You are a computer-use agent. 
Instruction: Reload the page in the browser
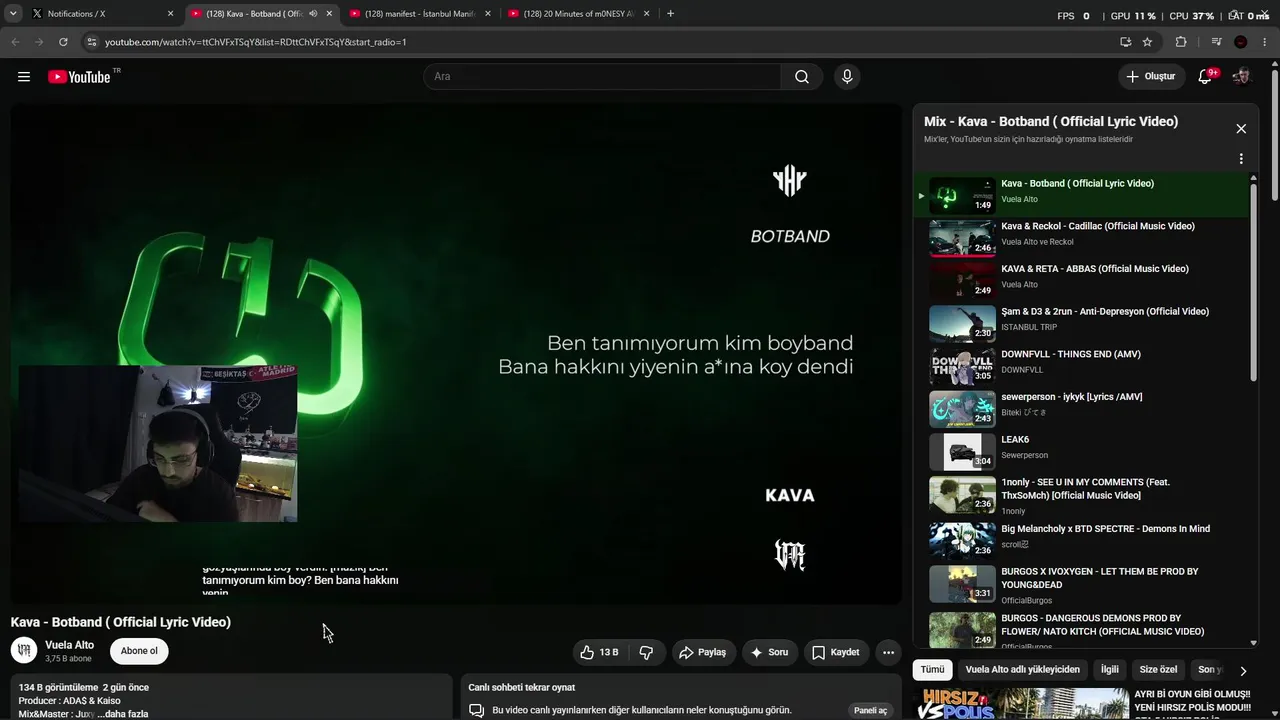point(63,42)
